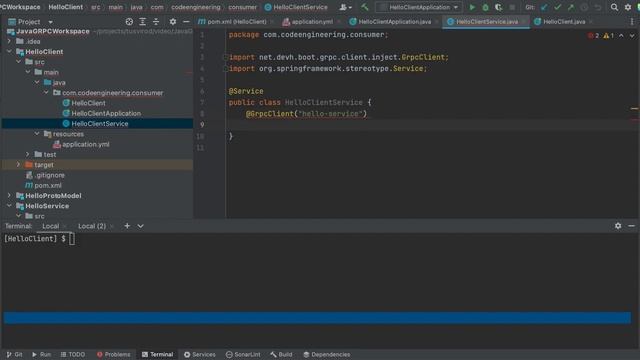This screenshot has height=360, width=640.
Task: Collapse all in Project panel
Action: click(156, 22)
